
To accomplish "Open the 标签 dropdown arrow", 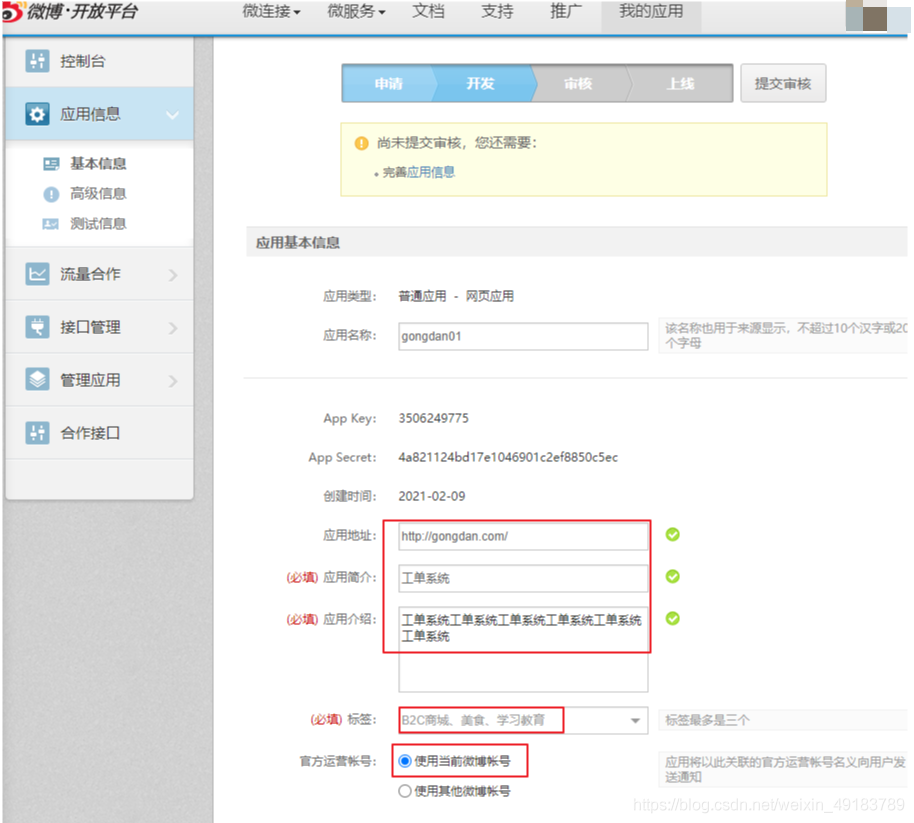I will pos(635,721).
